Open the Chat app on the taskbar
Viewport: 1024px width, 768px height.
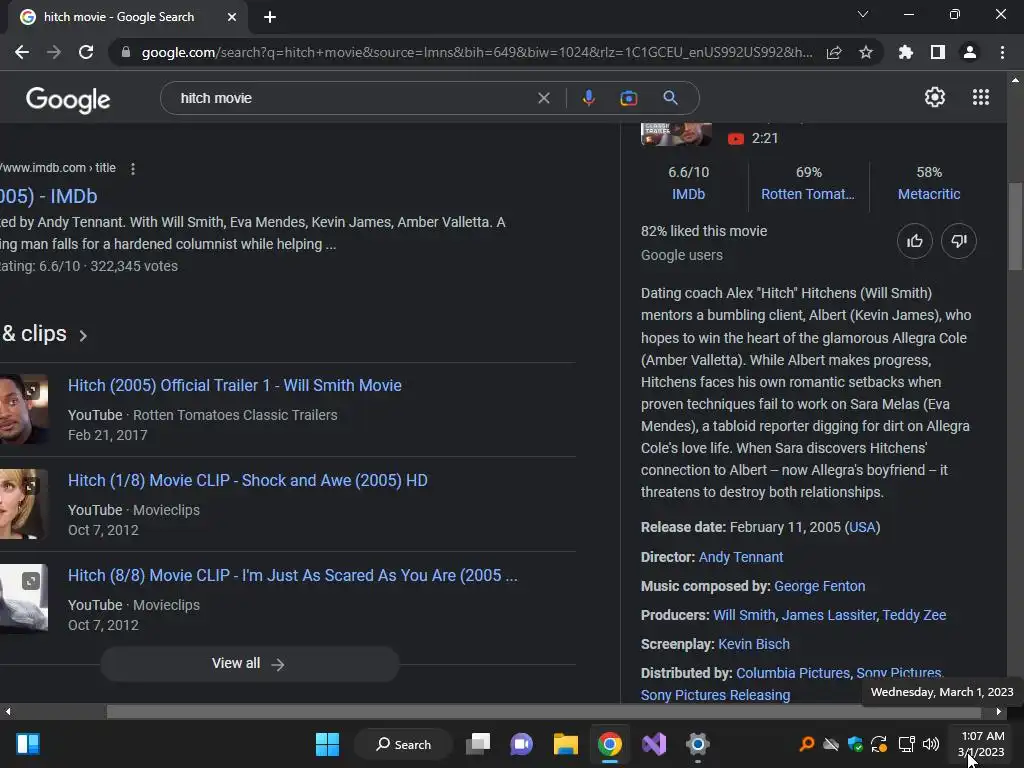521,744
